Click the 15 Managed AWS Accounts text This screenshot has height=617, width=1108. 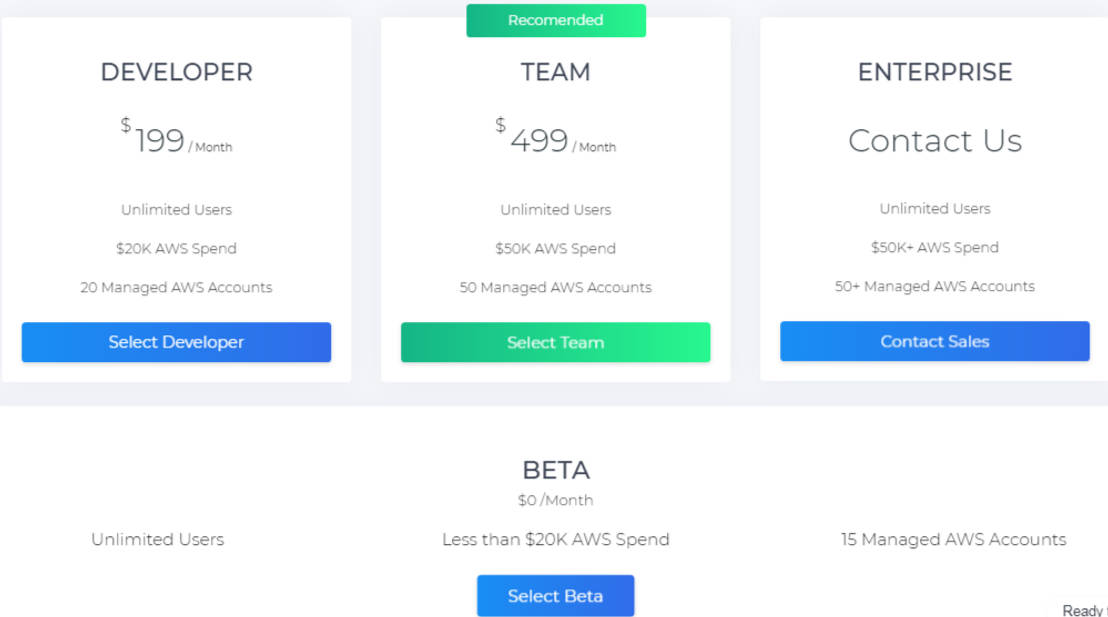(x=953, y=539)
